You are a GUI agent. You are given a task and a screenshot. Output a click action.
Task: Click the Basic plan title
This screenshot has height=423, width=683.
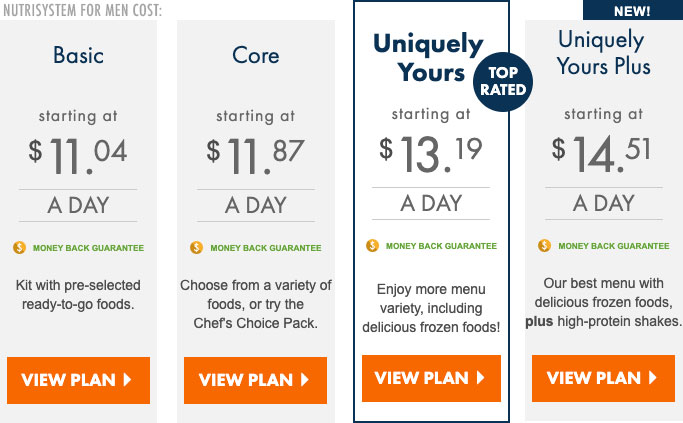(78, 55)
